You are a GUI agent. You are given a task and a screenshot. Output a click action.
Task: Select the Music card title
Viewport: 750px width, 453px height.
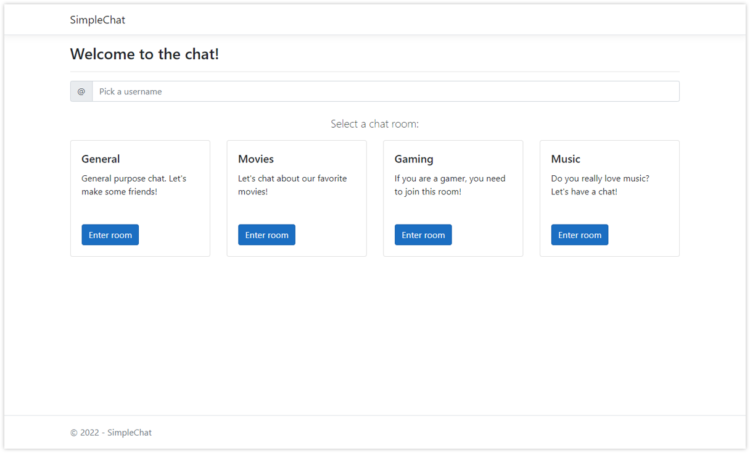(x=566, y=159)
